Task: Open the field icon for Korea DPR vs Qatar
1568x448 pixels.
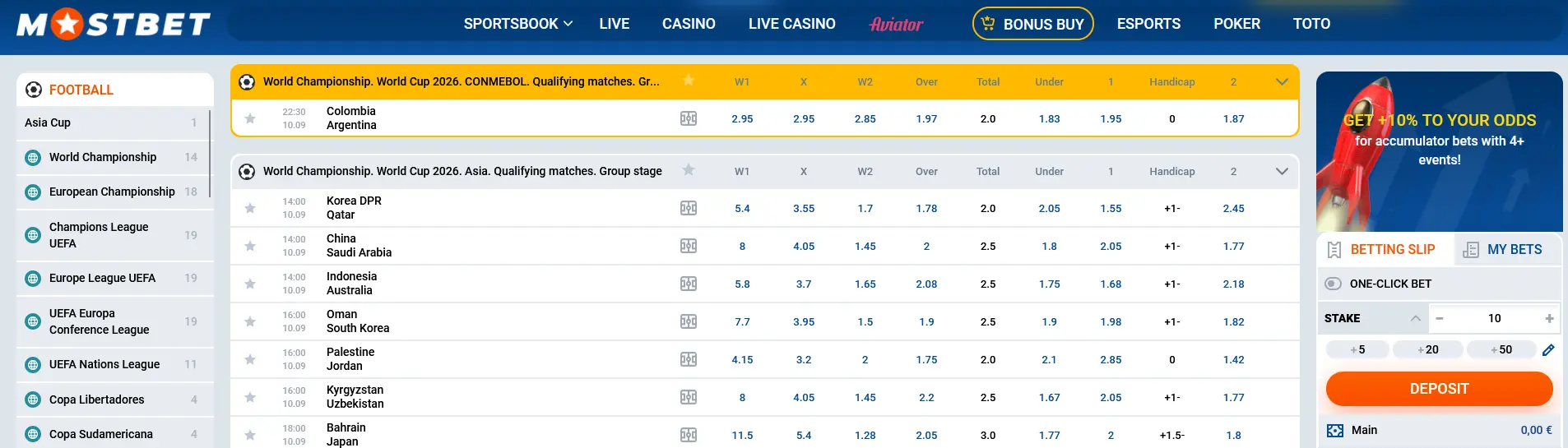Action: (x=689, y=209)
